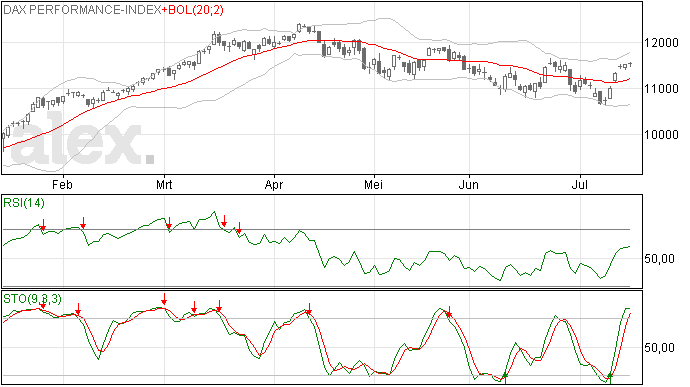This screenshot has width=690, height=387.
Task: Click the stochastic panel 50,00 axis value
Action: 659,348
